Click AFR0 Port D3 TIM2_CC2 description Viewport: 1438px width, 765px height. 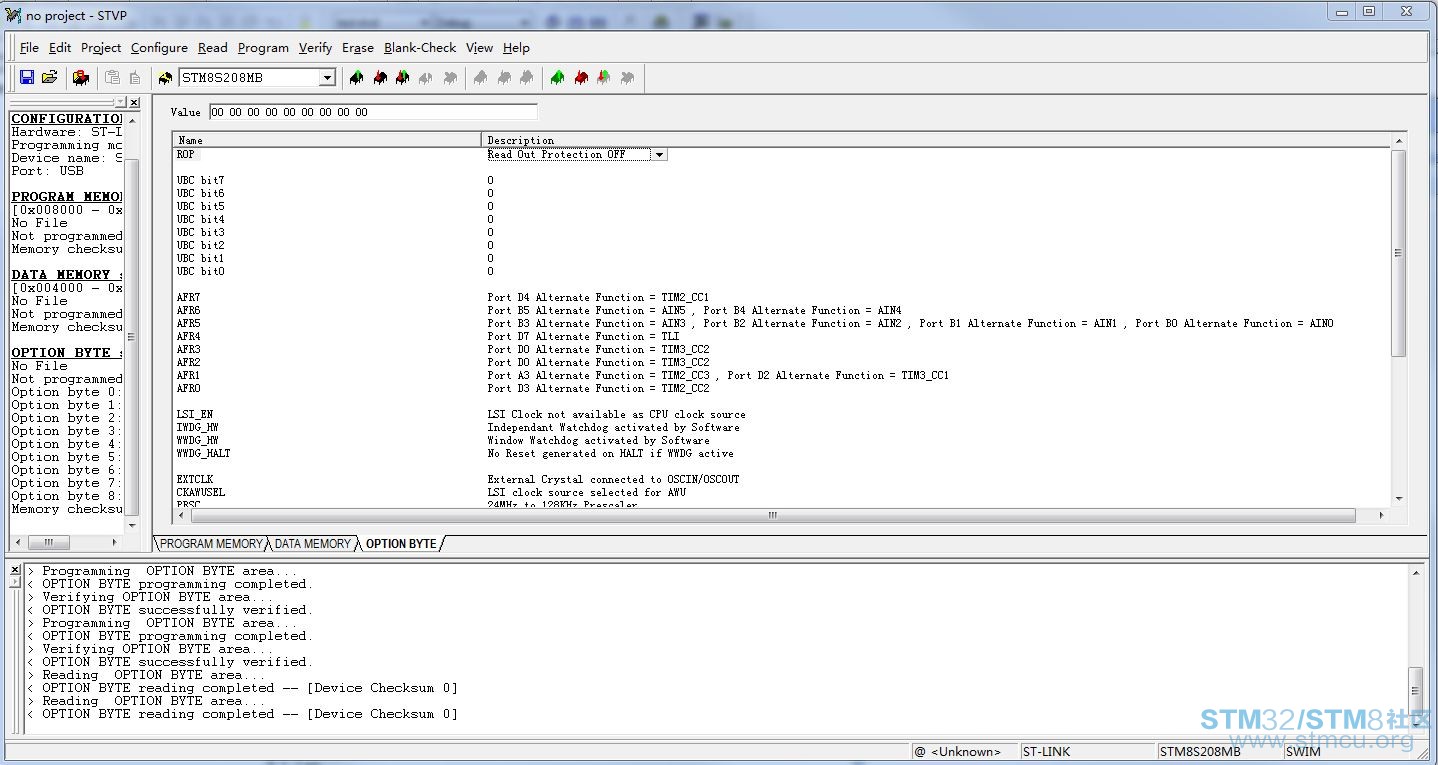click(598, 389)
